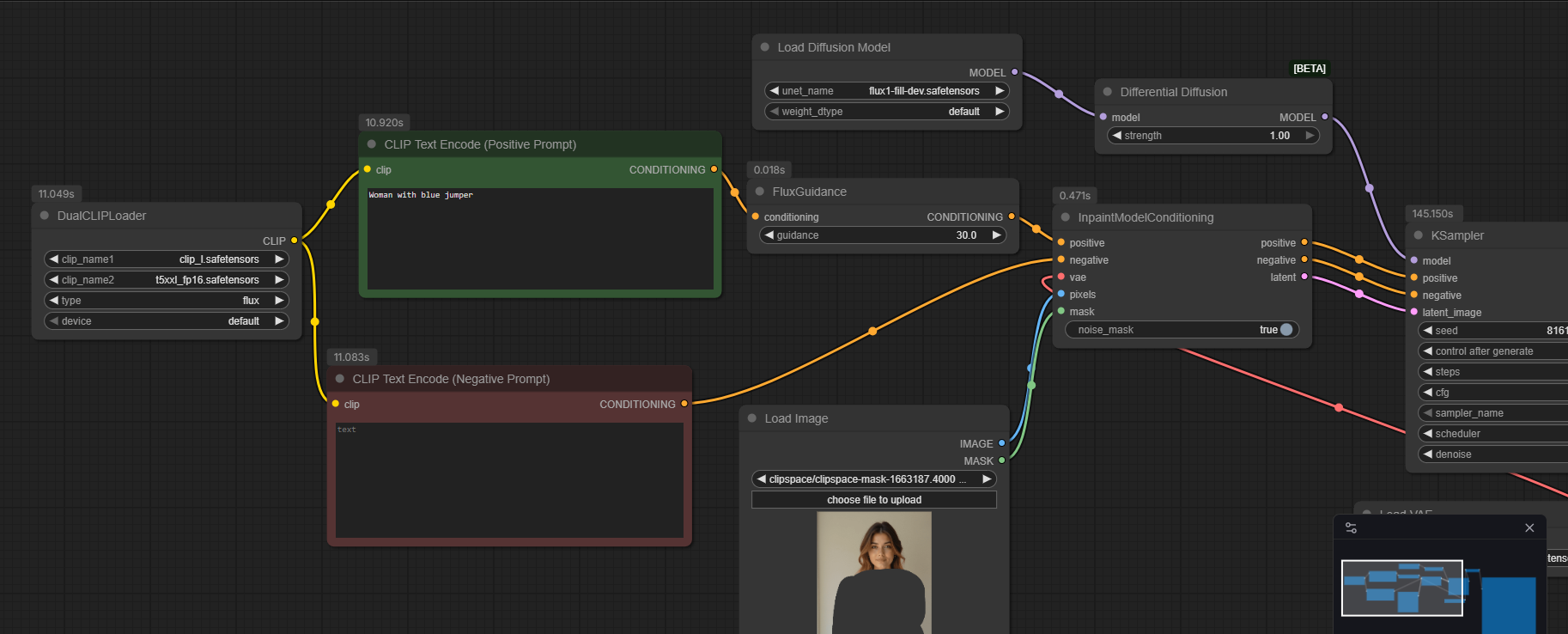Click the CLIP output port on DualCLIPLoader
The width and height of the screenshot is (1568, 634).
point(295,241)
